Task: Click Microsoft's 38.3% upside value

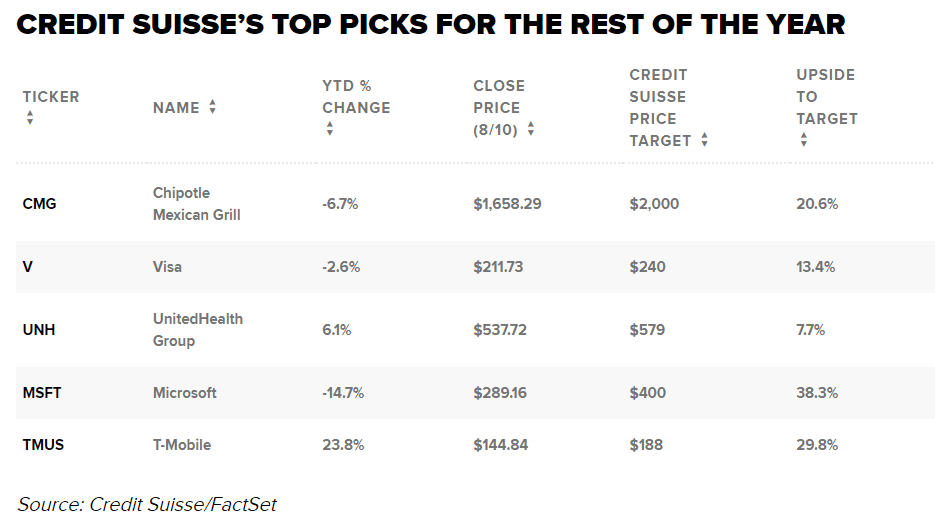Action: click(816, 393)
